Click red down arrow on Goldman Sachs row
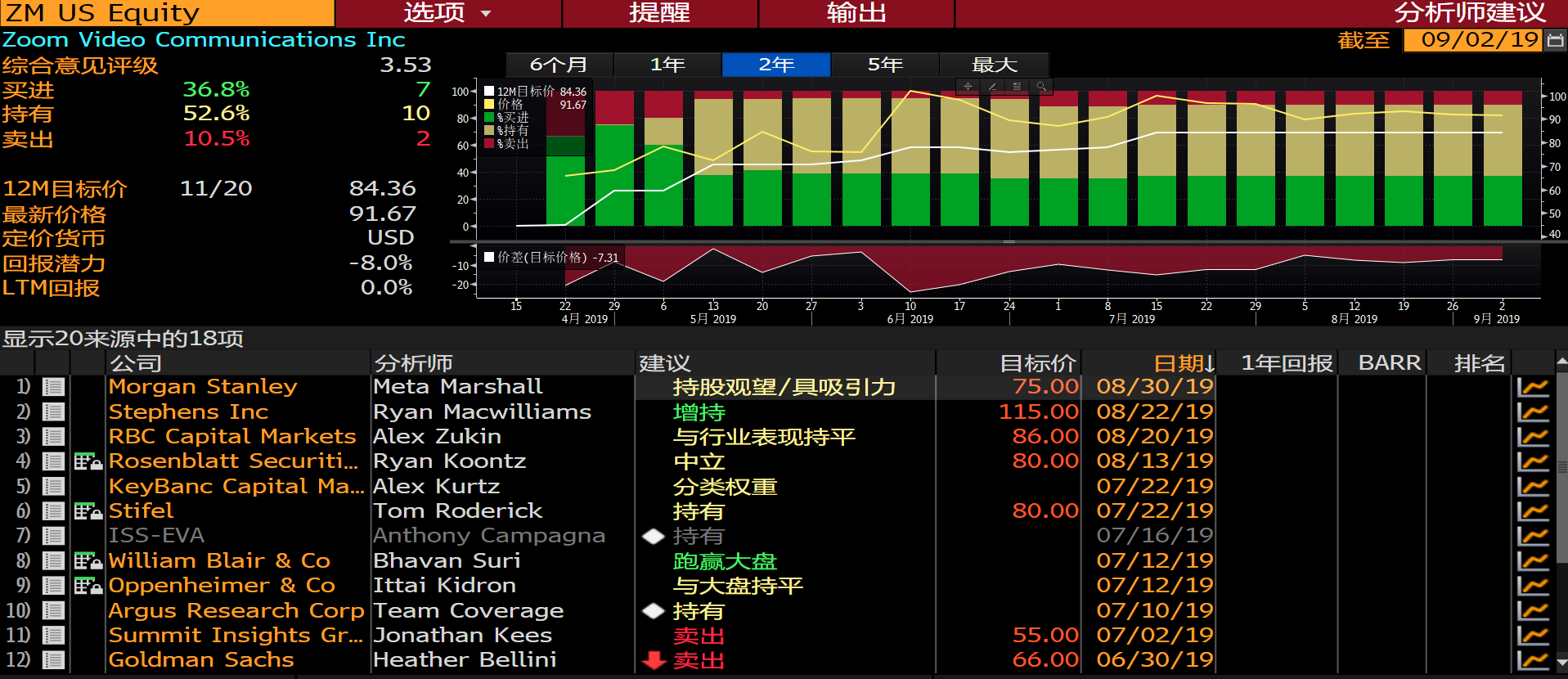 click(654, 660)
